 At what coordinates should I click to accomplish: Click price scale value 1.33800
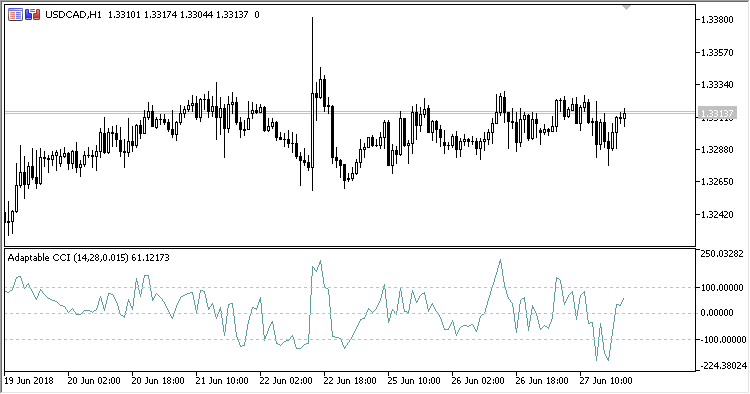pyautogui.click(x=717, y=20)
